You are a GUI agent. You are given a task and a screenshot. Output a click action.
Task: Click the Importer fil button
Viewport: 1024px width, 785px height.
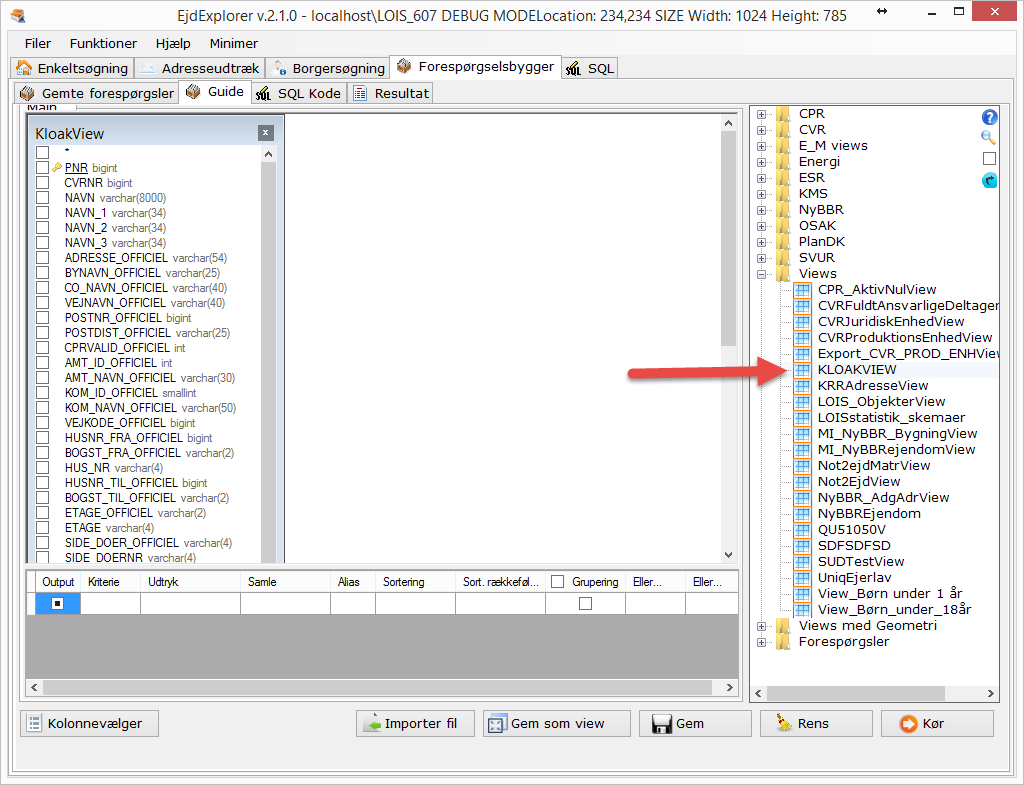410,724
